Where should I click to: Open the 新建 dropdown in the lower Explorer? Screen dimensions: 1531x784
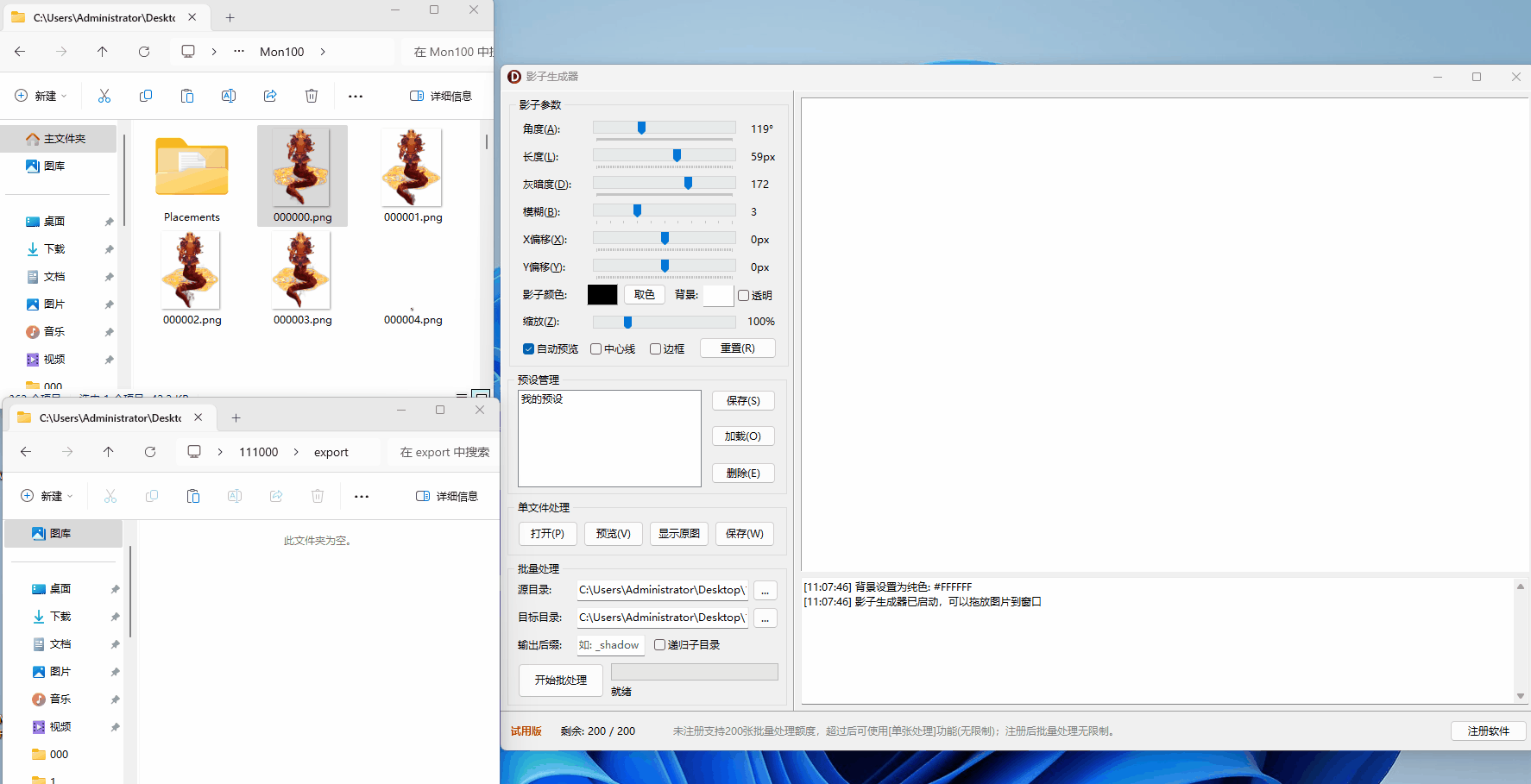[47, 496]
